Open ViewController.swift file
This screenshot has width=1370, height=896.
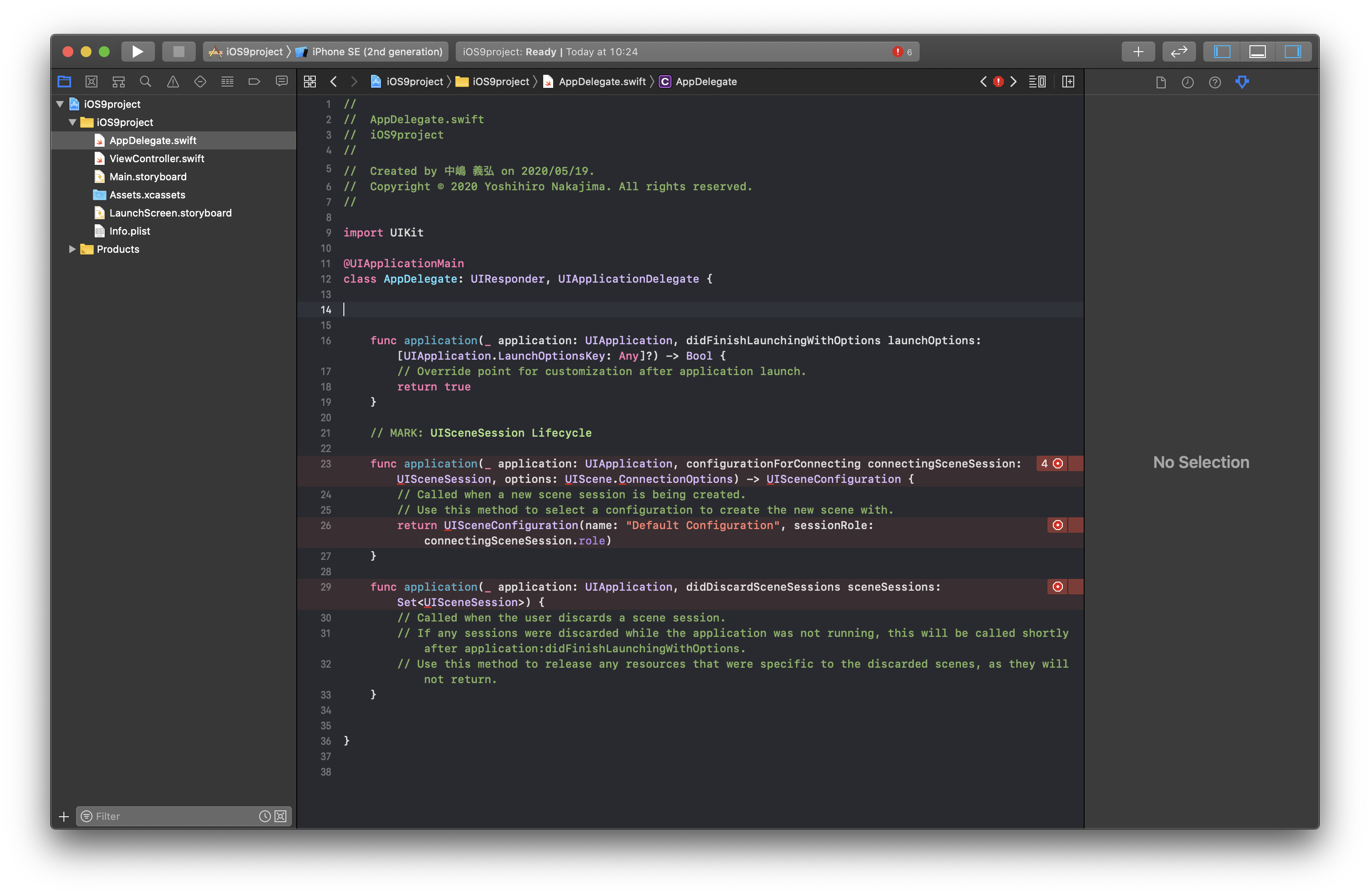click(x=173, y=158)
